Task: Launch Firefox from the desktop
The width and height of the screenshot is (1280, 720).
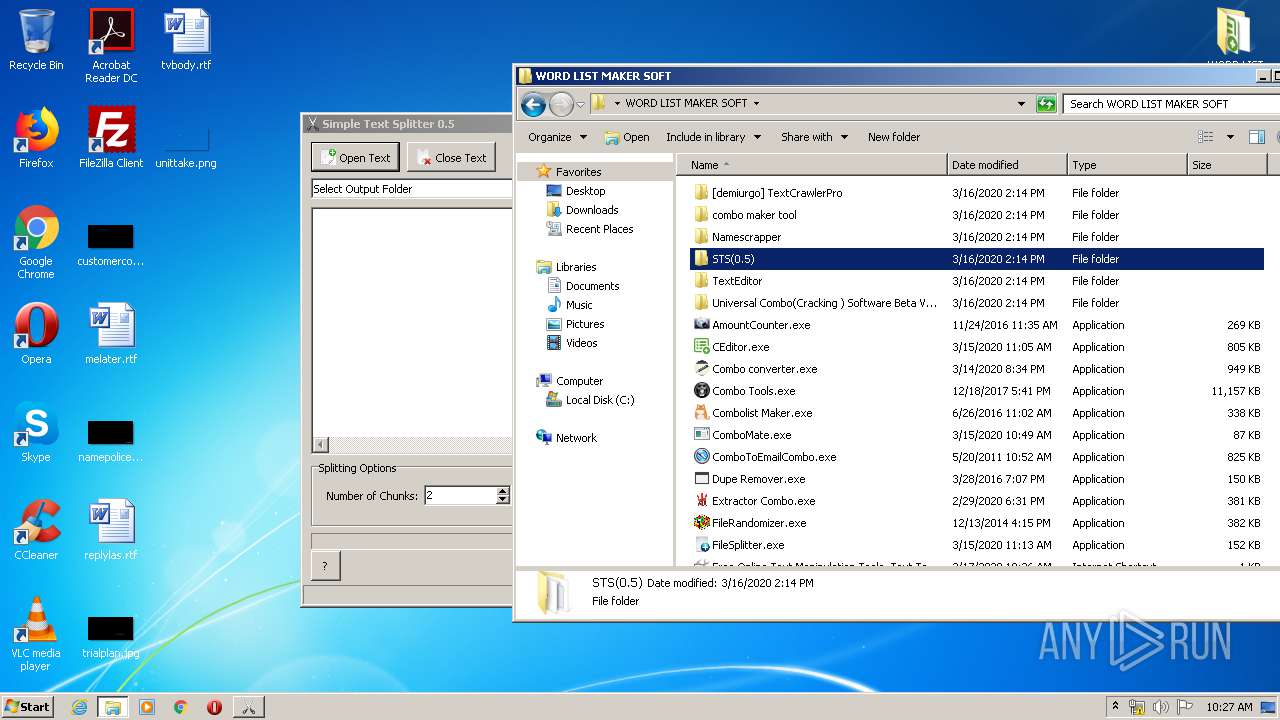Action: coord(36,138)
